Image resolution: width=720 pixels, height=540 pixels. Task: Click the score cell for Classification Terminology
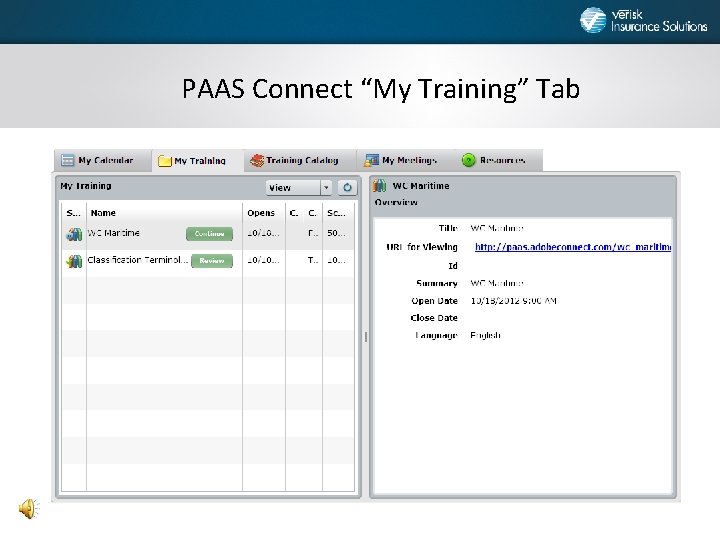click(x=336, y=260)
